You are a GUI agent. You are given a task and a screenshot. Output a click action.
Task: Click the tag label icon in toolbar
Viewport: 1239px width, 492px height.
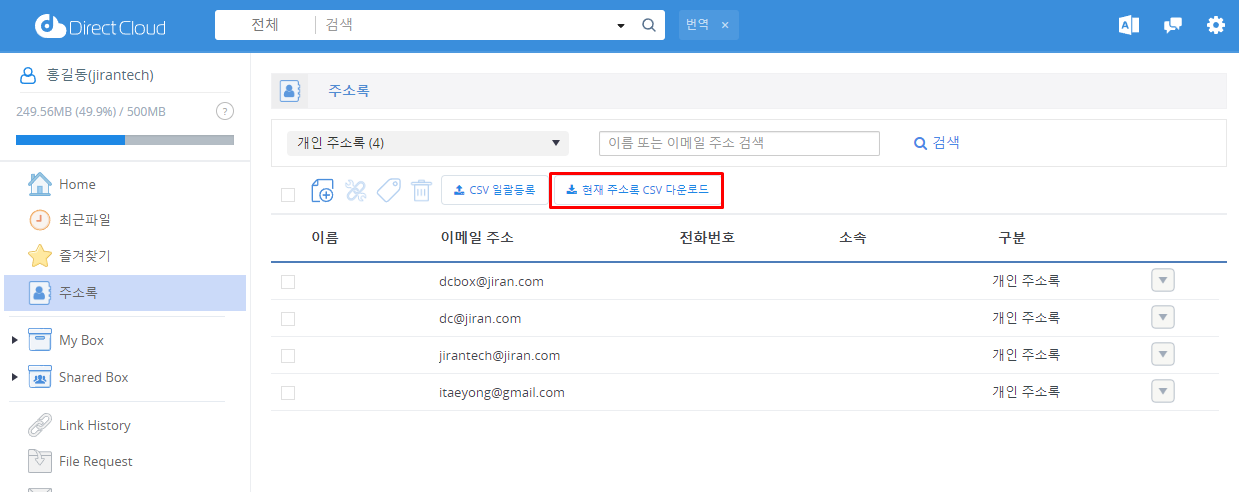coord(389,190)
